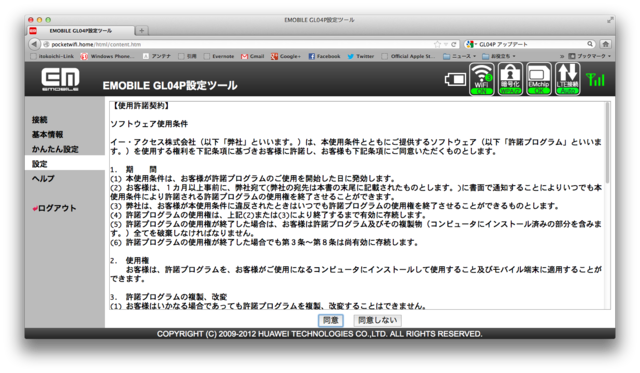The height and width of the screenshot is (373, 640).
Task: Click the EMchip OK status icon
Action: pos(539,79)
